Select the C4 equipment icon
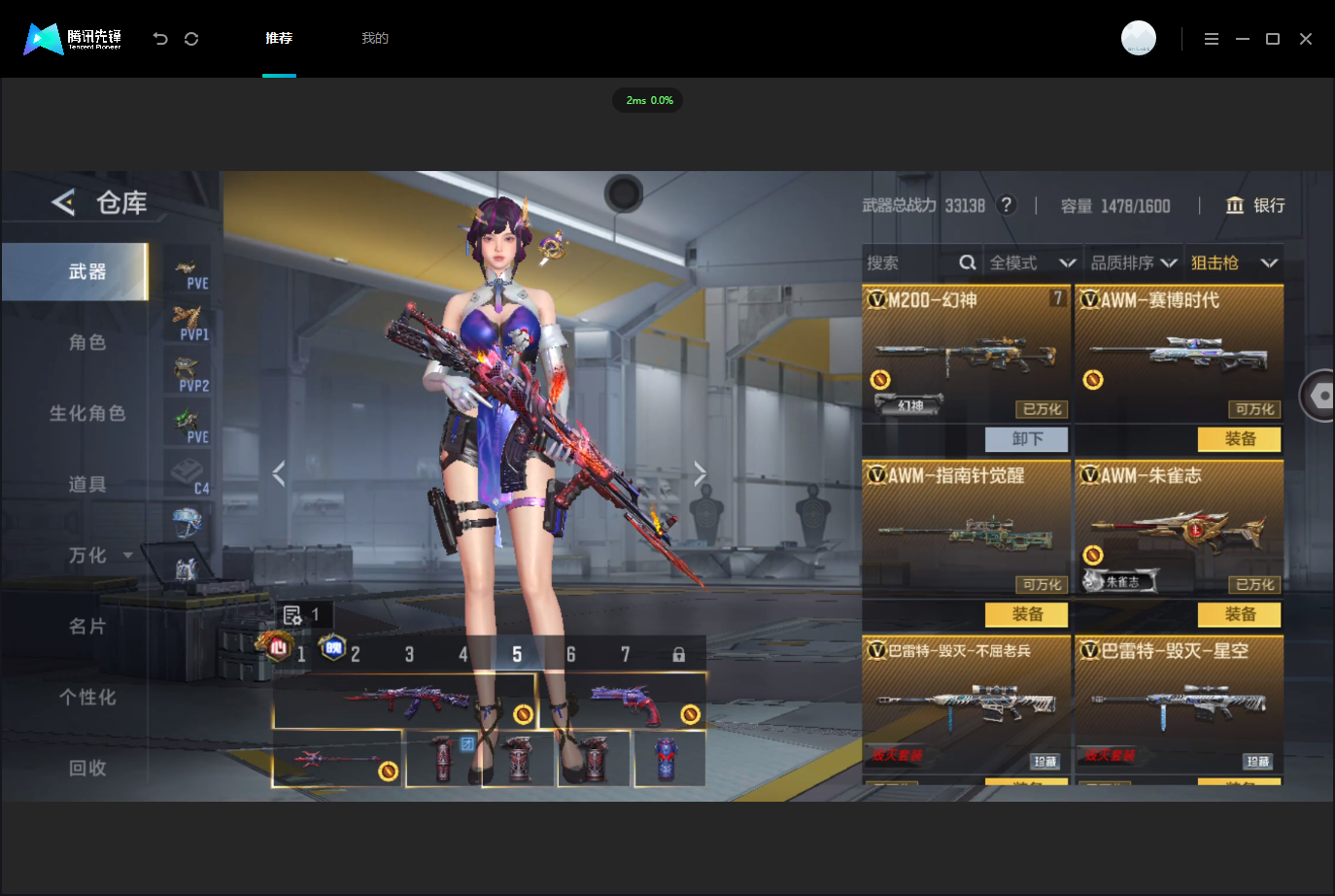 point(188,476)
